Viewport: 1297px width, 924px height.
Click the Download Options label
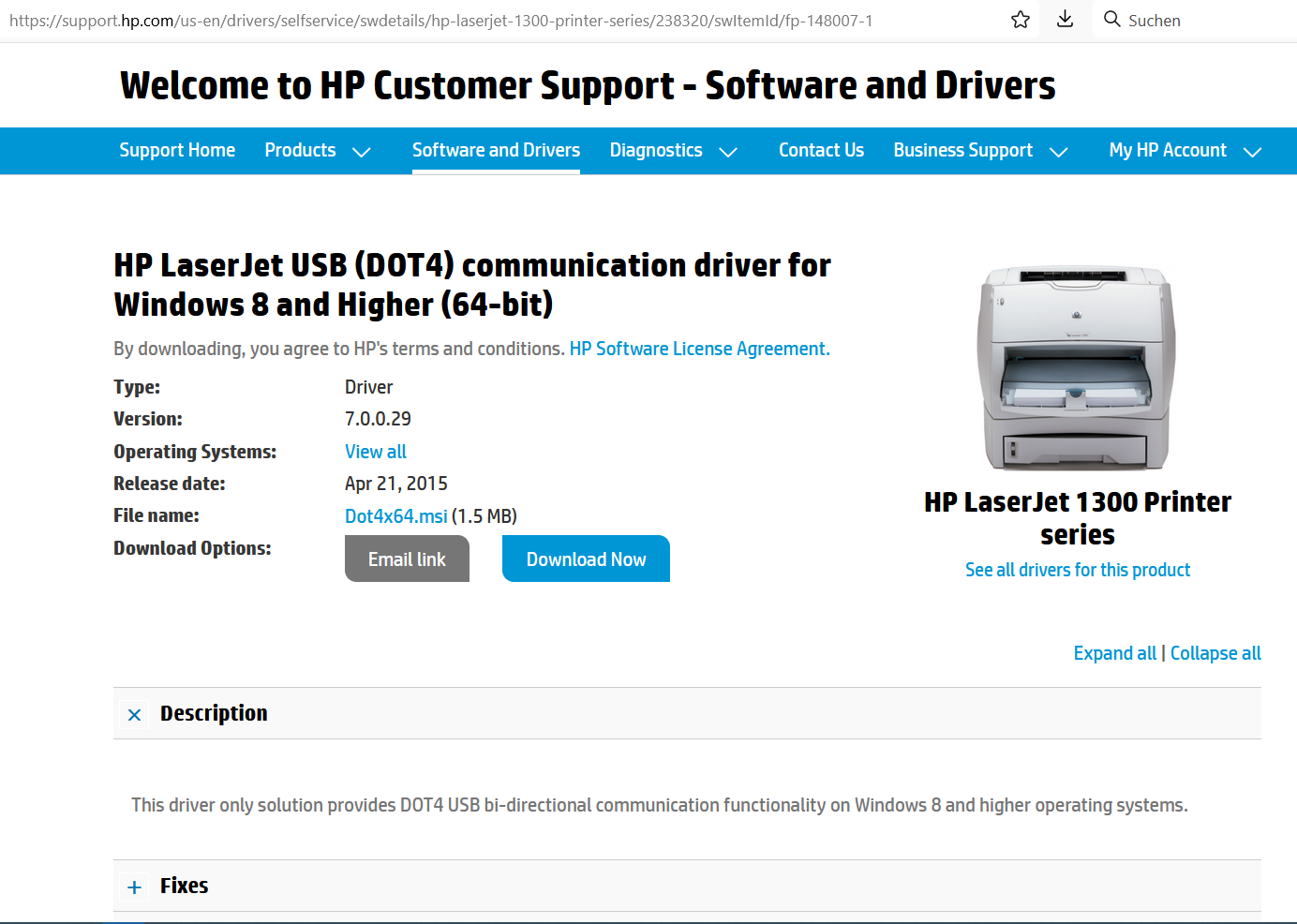point(192,548)
